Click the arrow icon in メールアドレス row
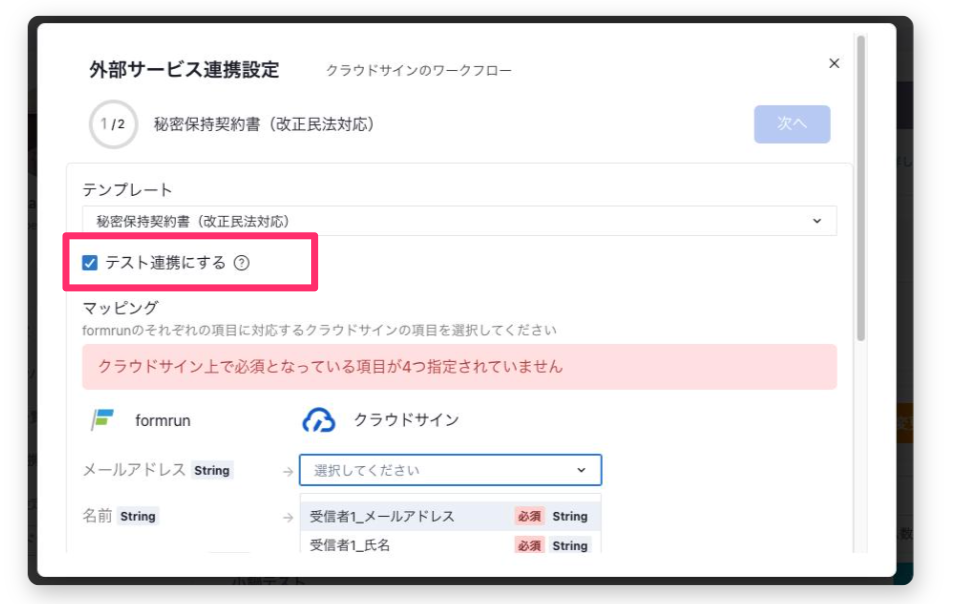This screenshot has width=957, height=604. tap(288, 471)
